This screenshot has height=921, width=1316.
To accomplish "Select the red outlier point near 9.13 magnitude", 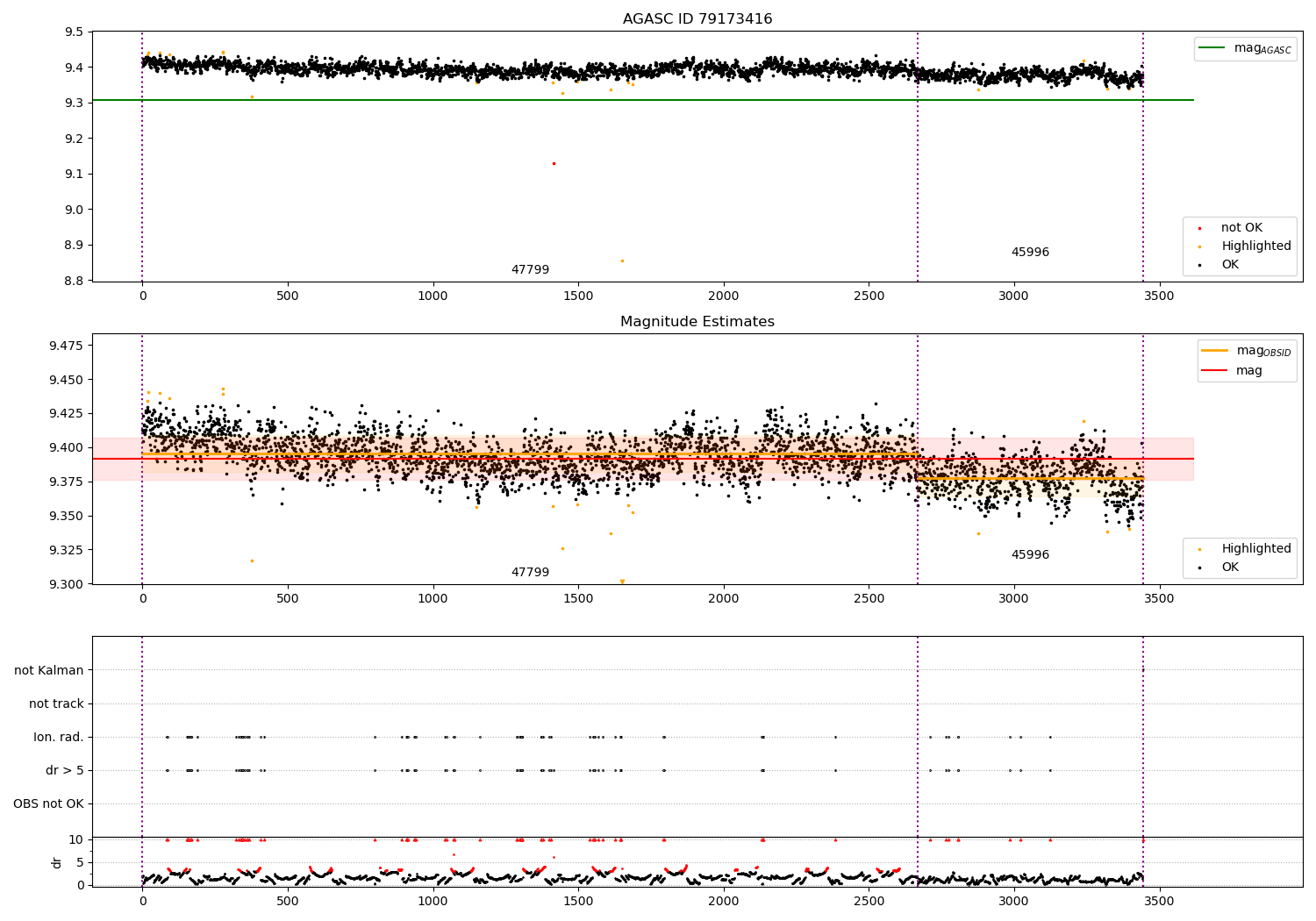I will [554, 163].
